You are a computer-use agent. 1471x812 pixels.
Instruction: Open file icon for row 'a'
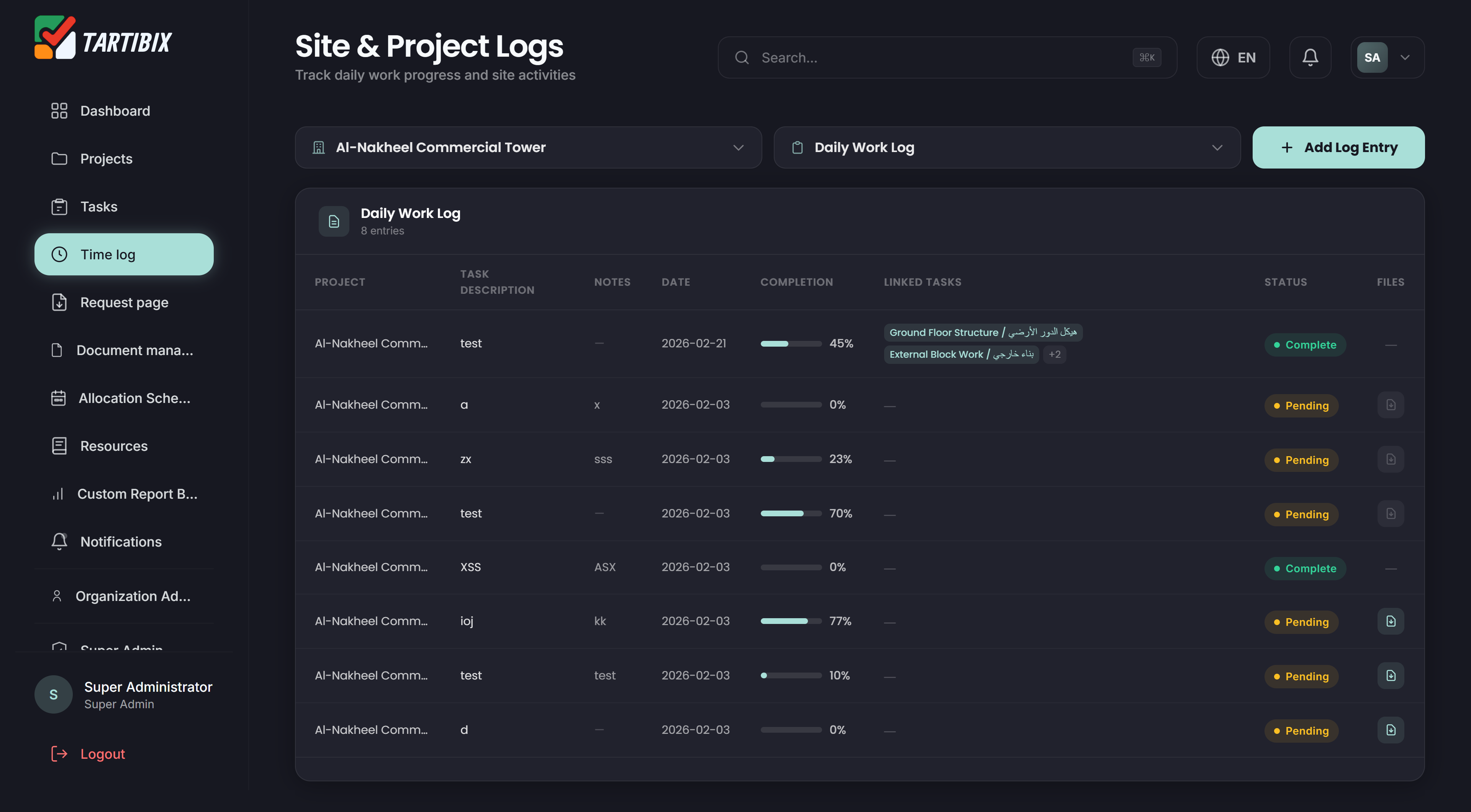[x=1391, y=405]
